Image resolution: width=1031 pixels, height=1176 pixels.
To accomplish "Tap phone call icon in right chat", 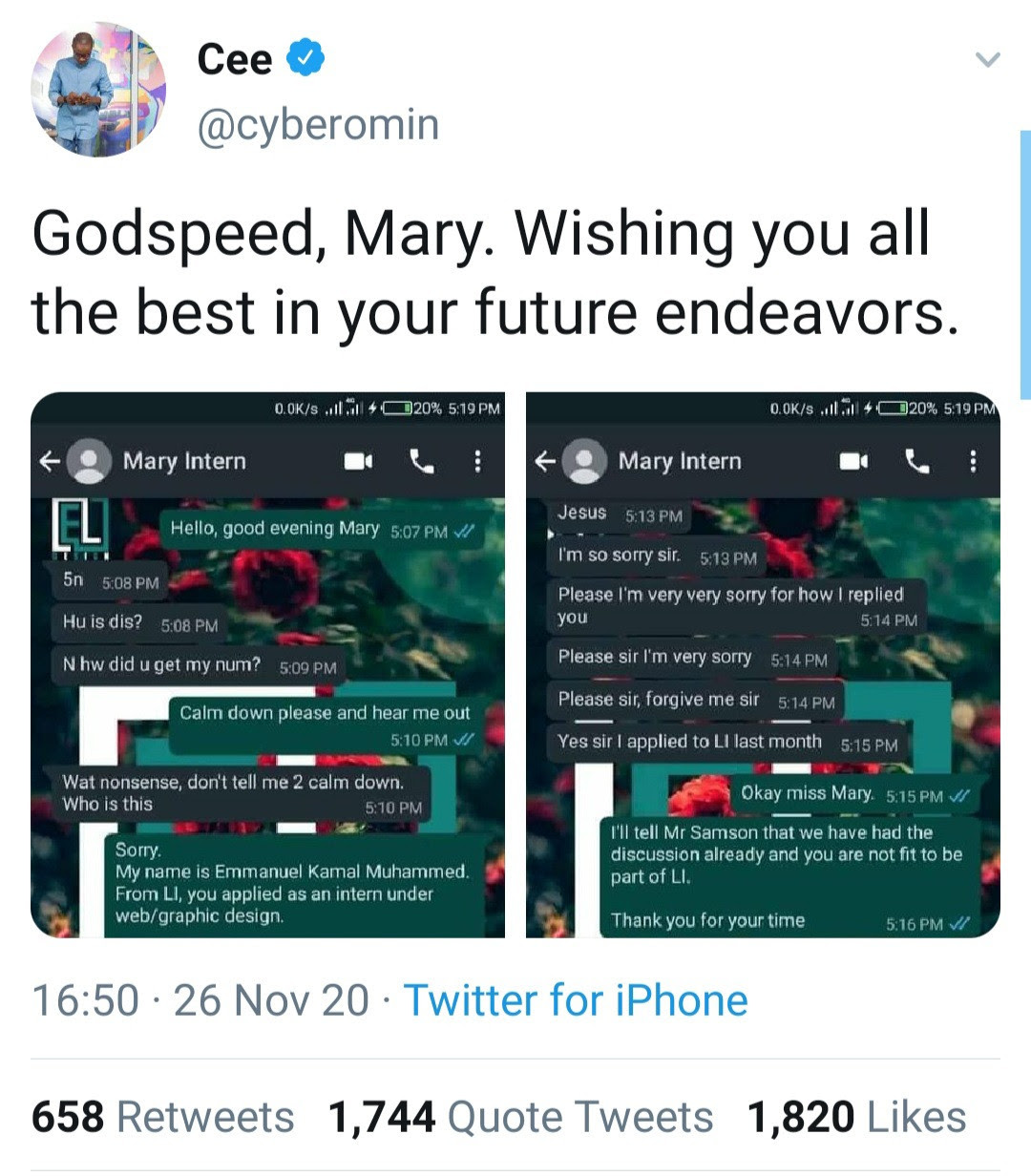I will click(x=916, y=462).
